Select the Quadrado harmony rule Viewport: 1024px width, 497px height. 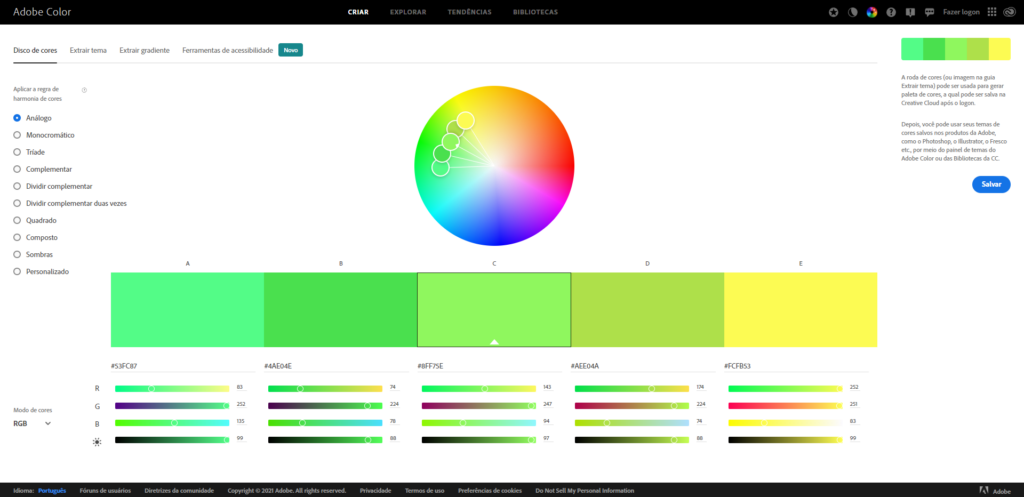(x=35, y=220)
